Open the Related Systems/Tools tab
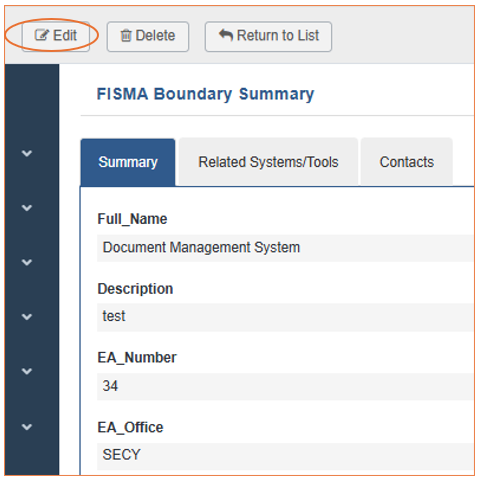This screenshot has width=478, height=480. tap(268, 162)
